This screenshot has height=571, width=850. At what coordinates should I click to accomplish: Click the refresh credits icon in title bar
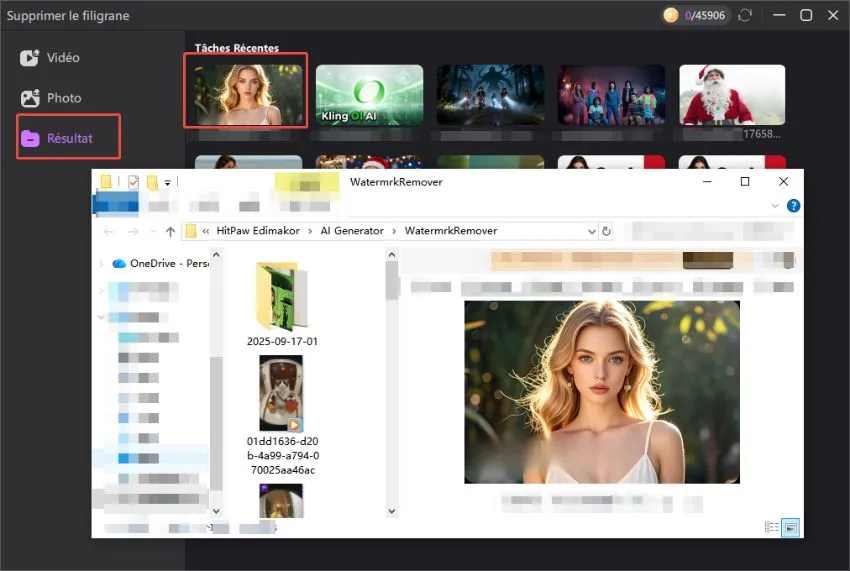744,16
